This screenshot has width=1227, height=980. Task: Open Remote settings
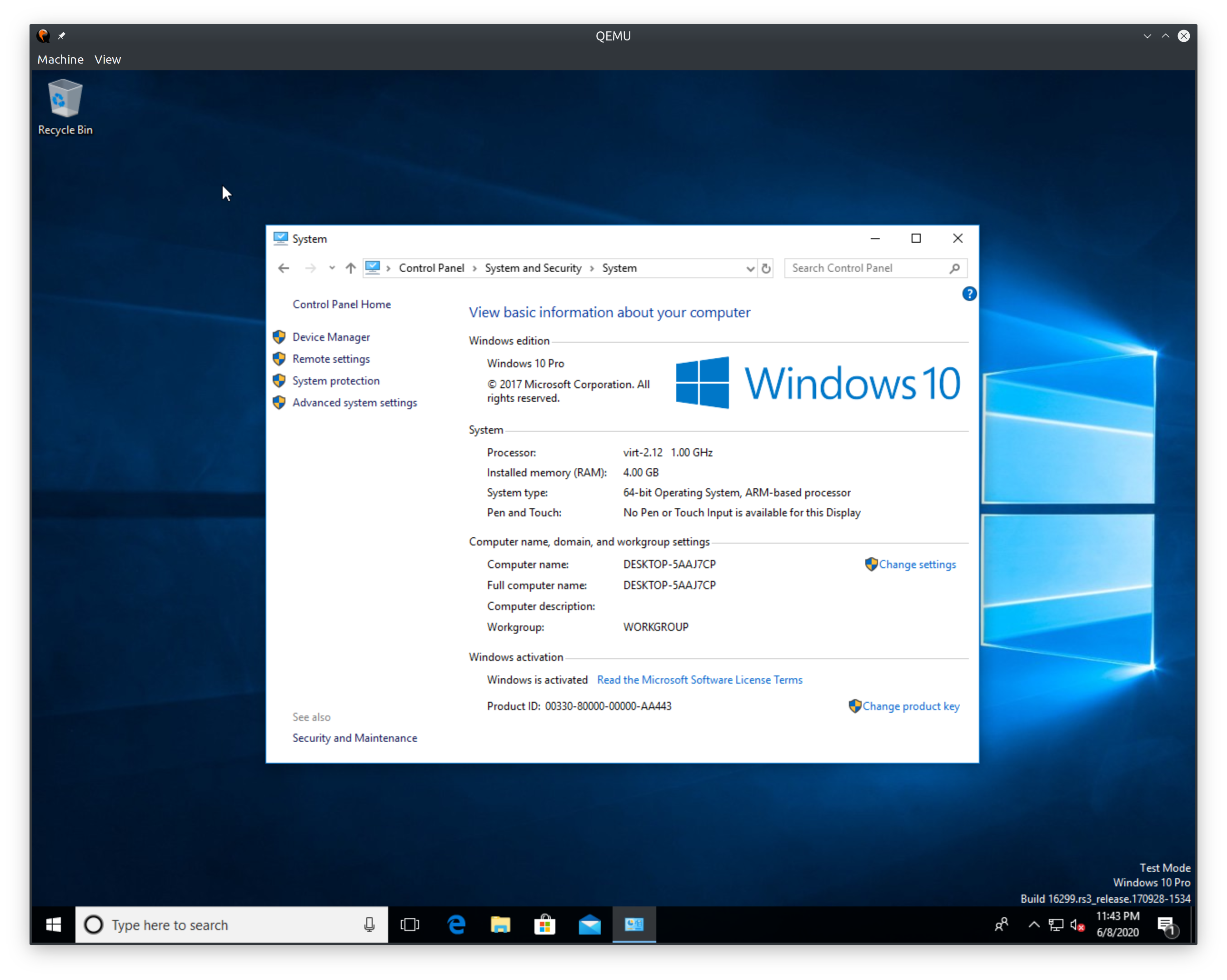pyautogui.click(x=331, y=359)
